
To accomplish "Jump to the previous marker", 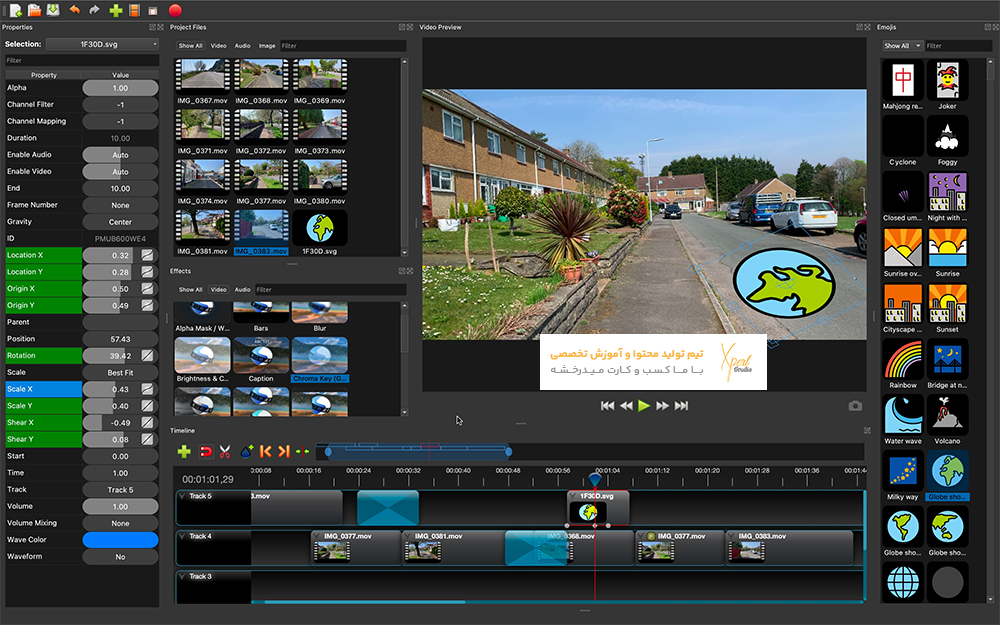I will 265,452.
